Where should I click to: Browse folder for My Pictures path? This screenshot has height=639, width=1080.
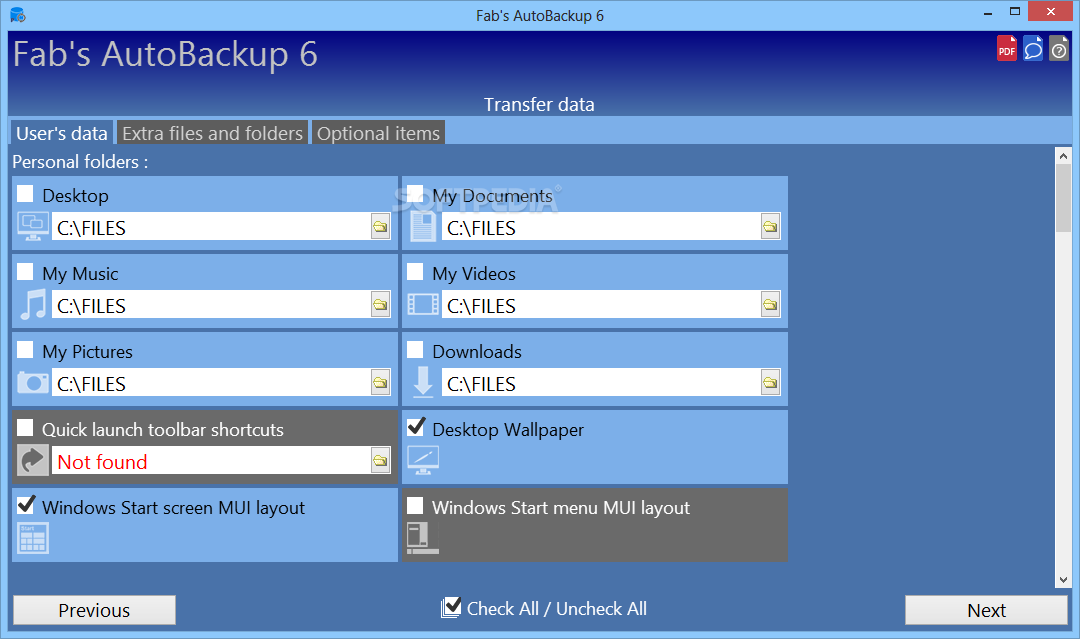pos(380,382)
